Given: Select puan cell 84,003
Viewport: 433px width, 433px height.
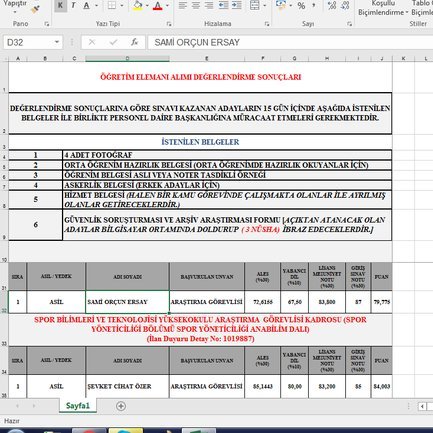Looking at the screenshot, I should point(382,386).
